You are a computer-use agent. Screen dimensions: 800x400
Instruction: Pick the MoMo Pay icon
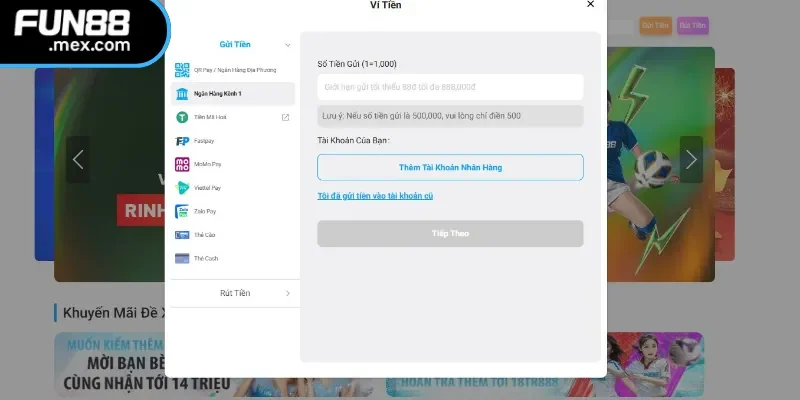pos(182,164)
